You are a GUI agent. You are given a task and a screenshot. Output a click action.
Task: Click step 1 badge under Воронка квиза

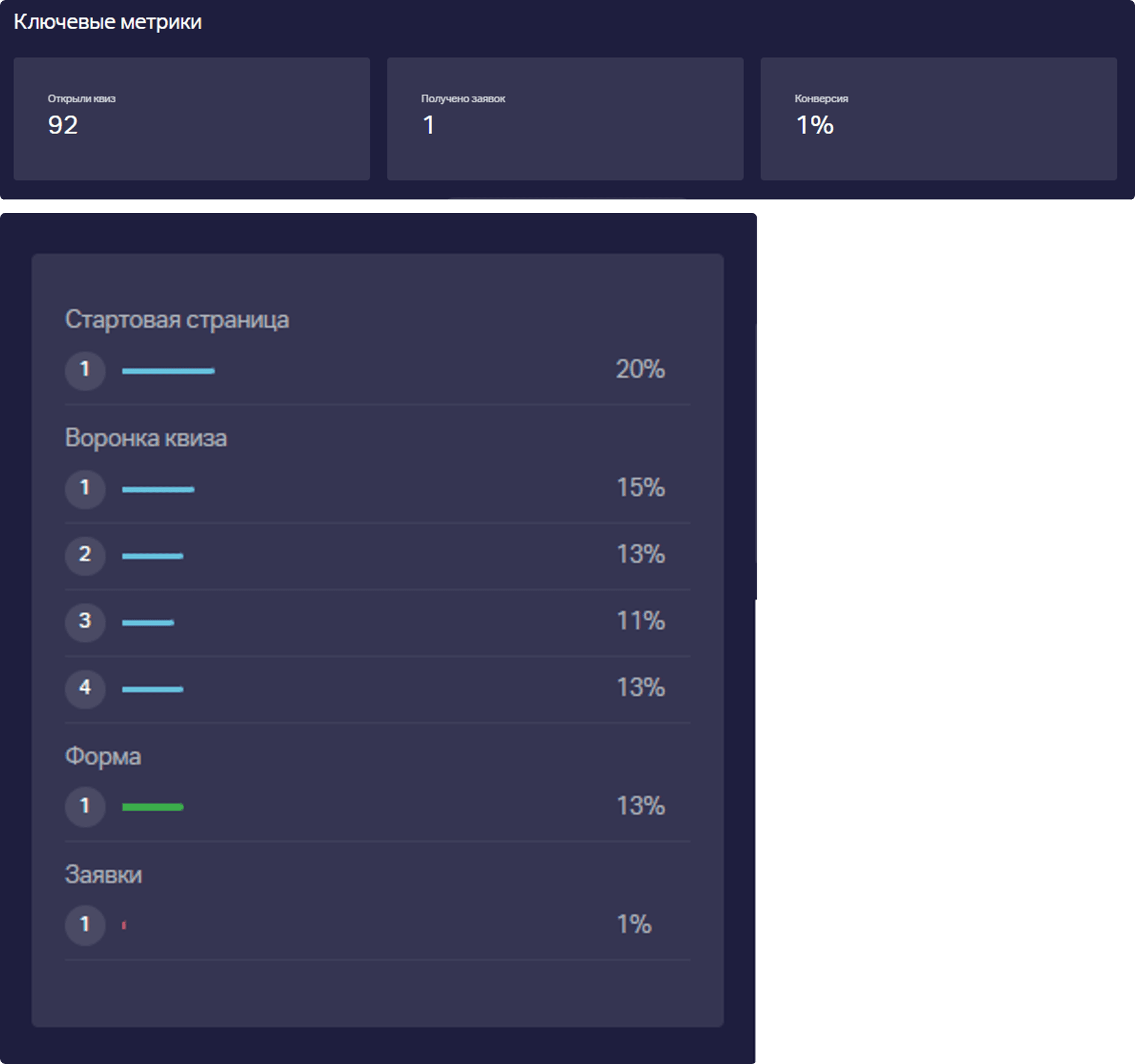[x=85, y=488]
